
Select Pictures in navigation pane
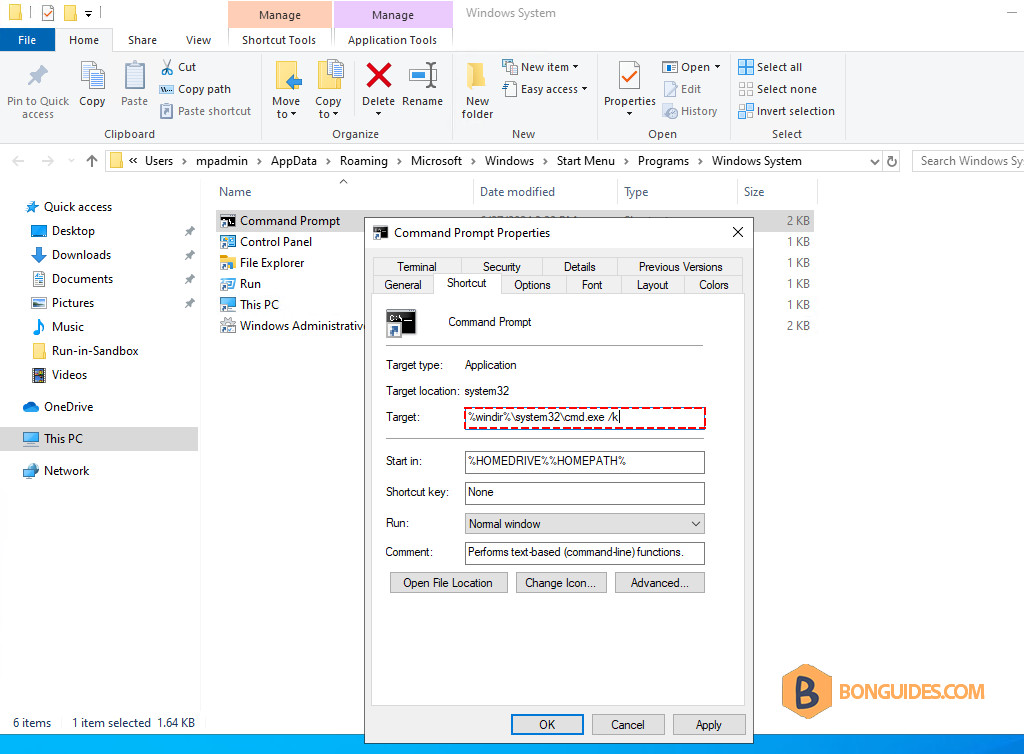72,303
